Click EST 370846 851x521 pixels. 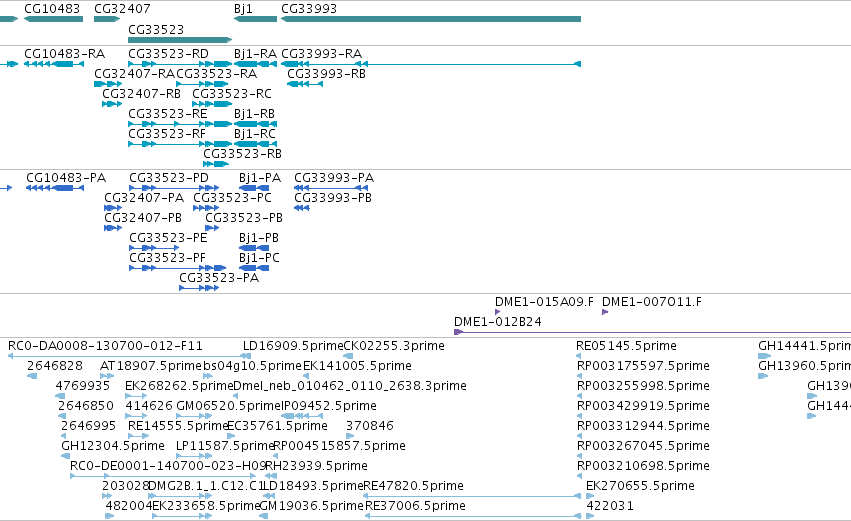pyautogui.click(x=370, y=427)
